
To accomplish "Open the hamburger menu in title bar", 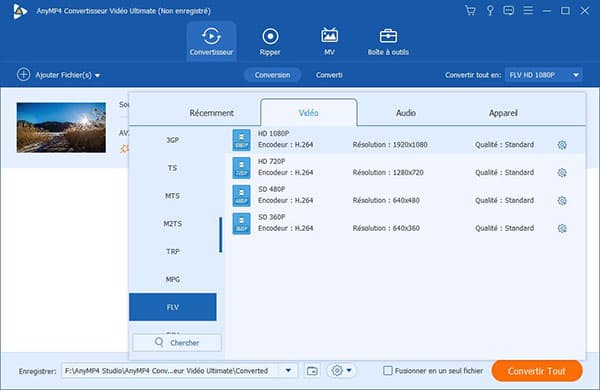I will tap(528, 10).
